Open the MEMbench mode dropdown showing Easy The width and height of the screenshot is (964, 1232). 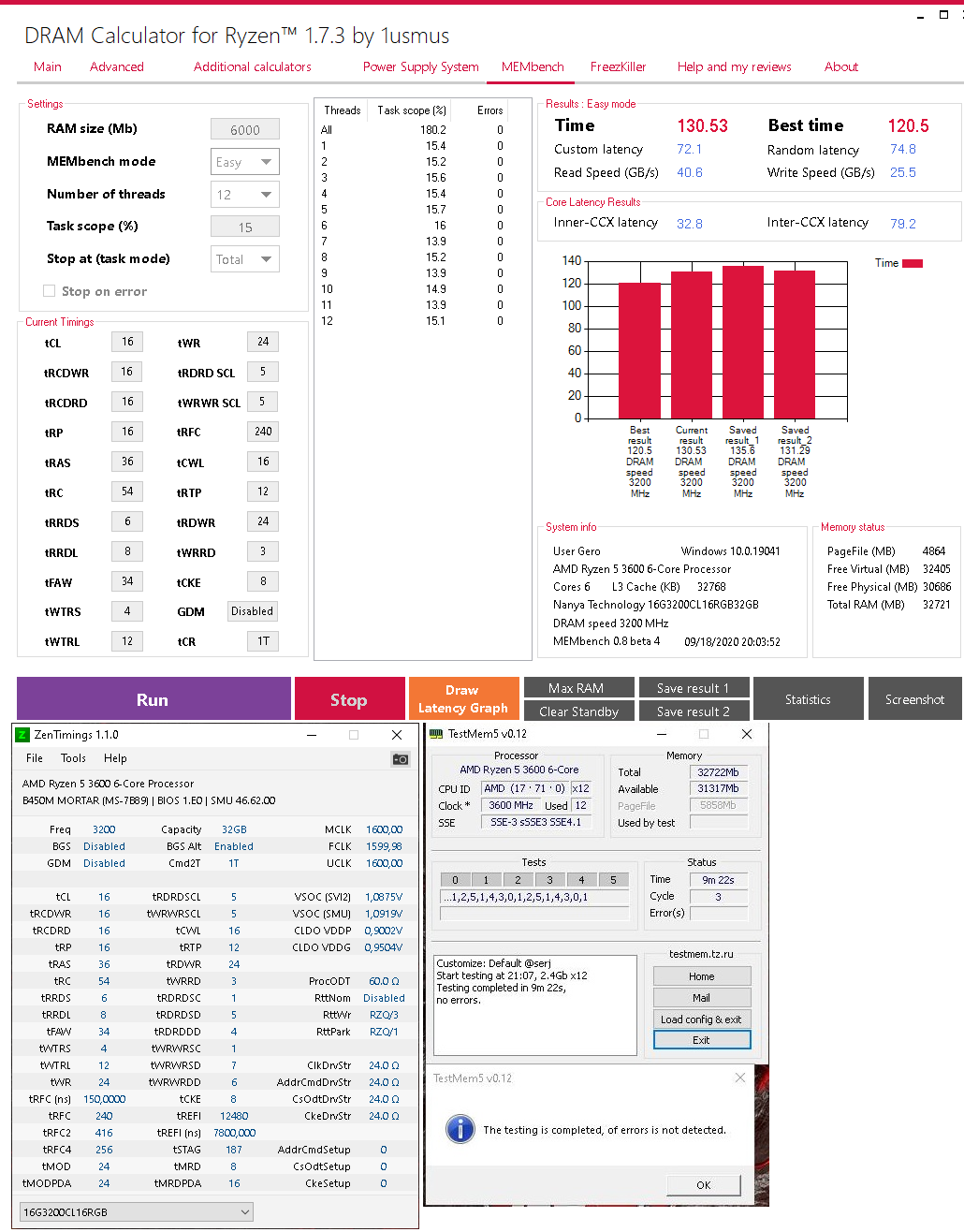tap(244, 161)
